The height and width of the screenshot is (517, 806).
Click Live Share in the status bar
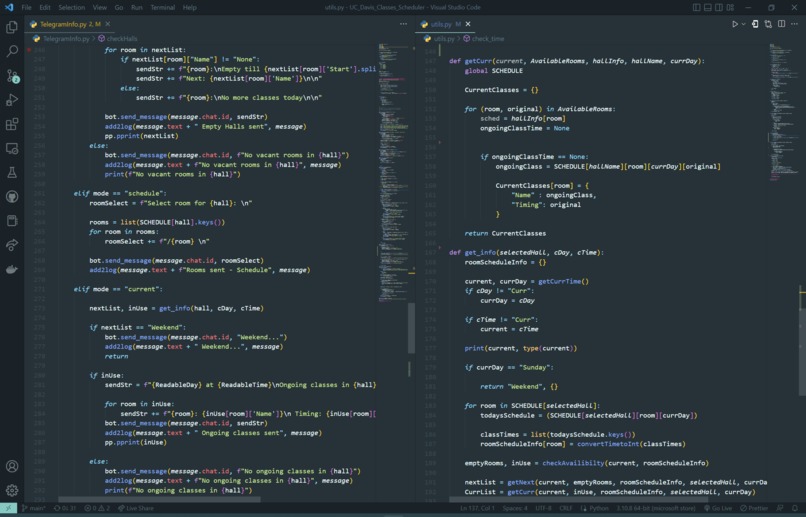[136, 508]
